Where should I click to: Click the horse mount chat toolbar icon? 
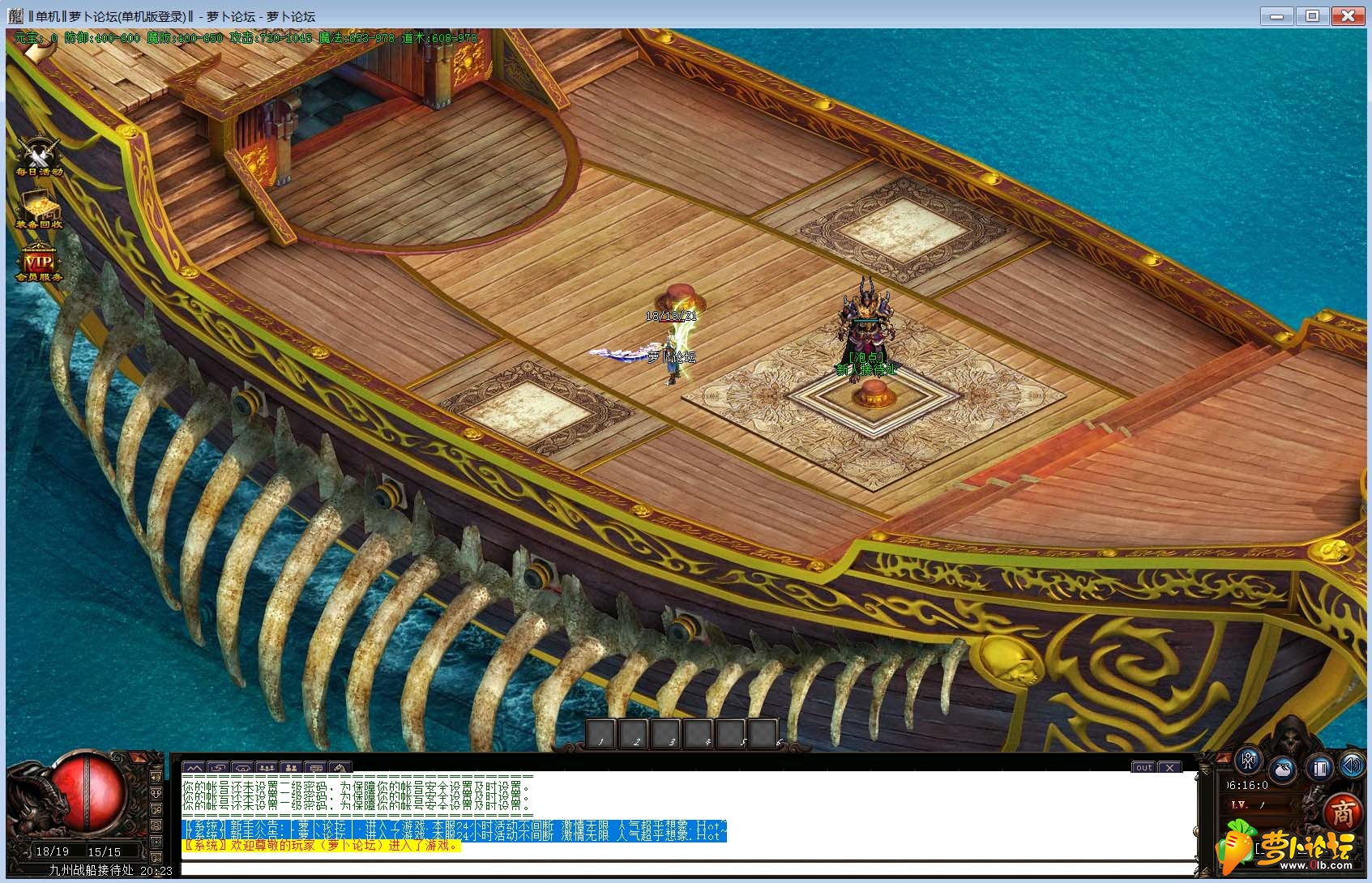[340, 767]
